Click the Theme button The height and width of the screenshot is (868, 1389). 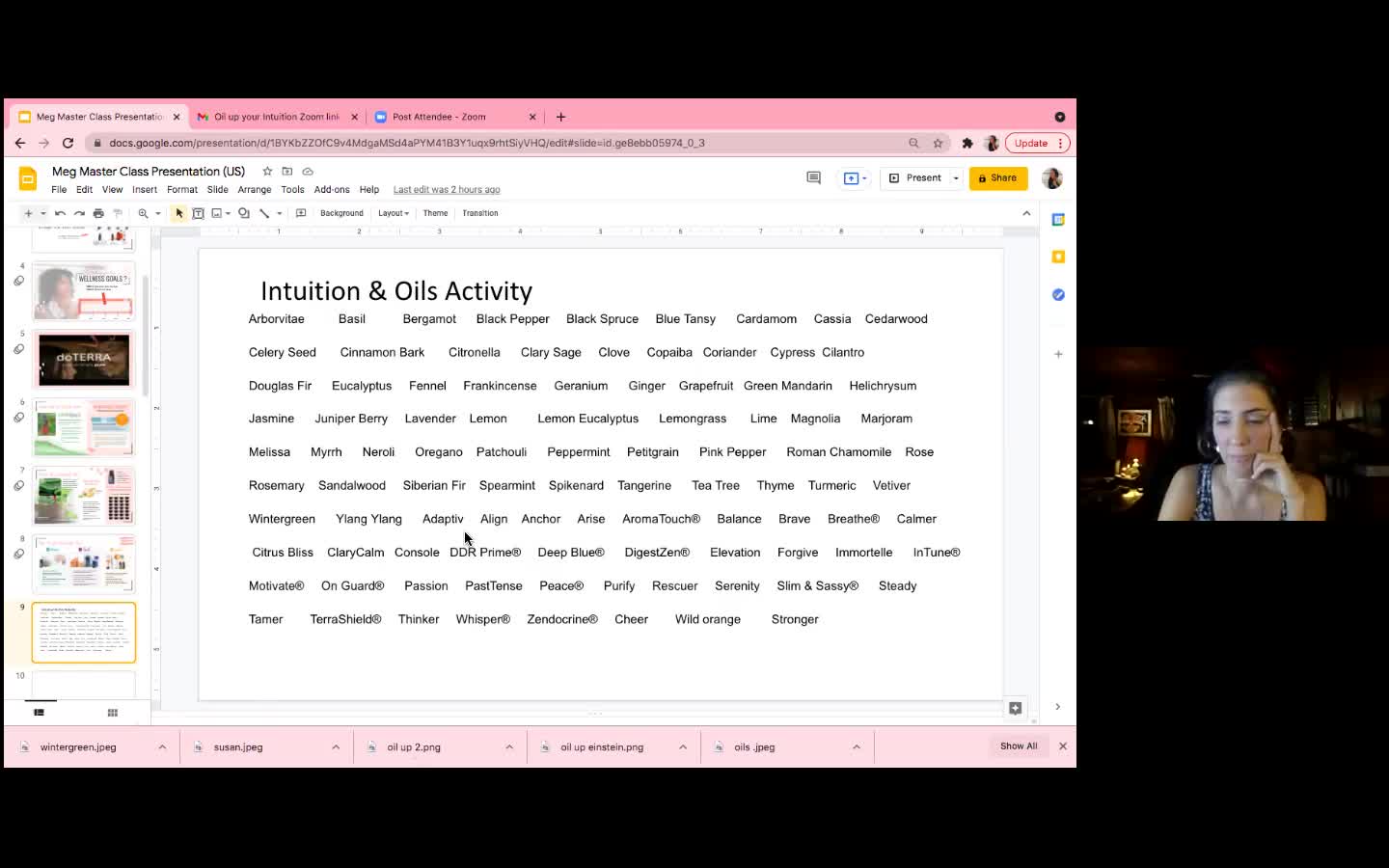pos(435,213)
